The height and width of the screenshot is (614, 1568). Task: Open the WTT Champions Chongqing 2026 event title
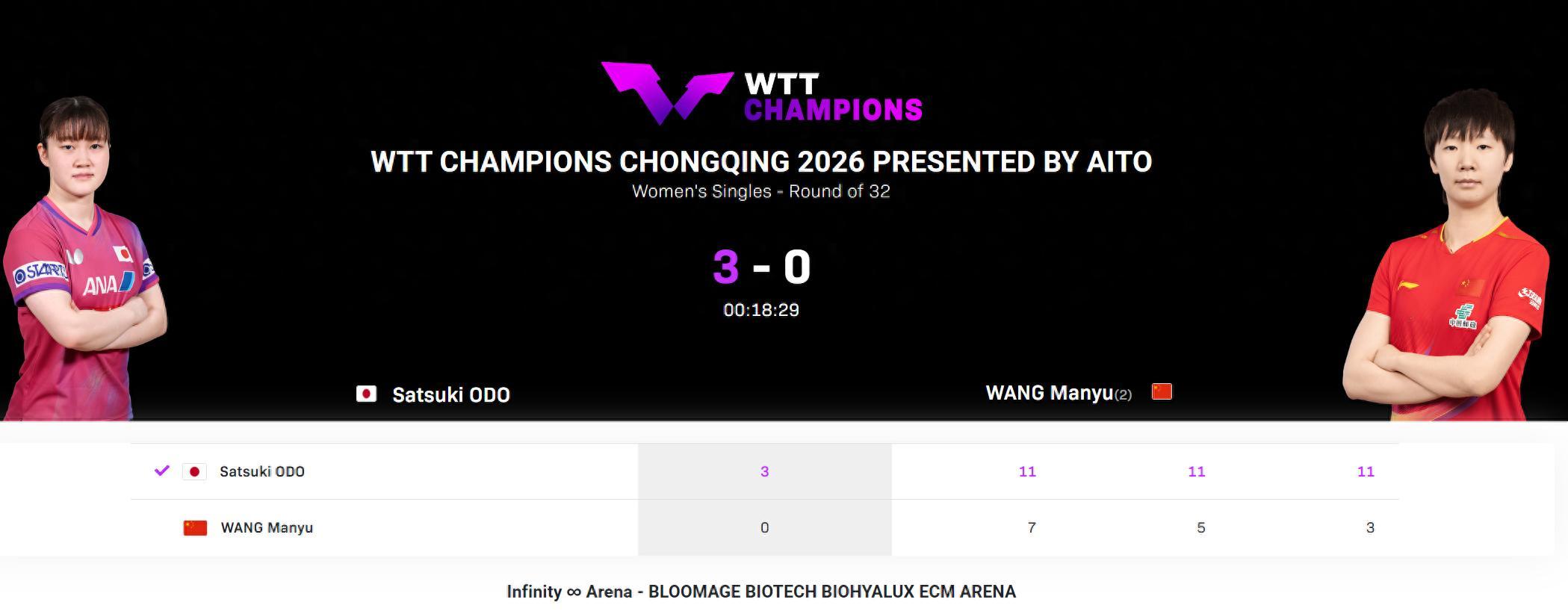[x=761, y=162]
